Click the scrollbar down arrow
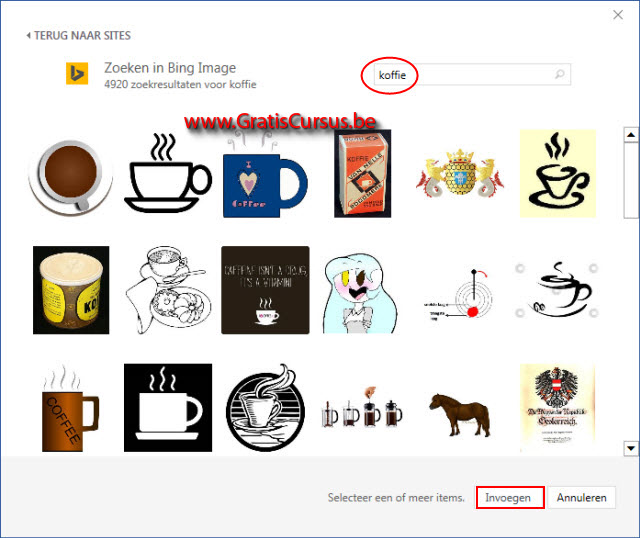The width and height of the screenshot is (640, 538). pyautogui.click(x=631, y=448)
